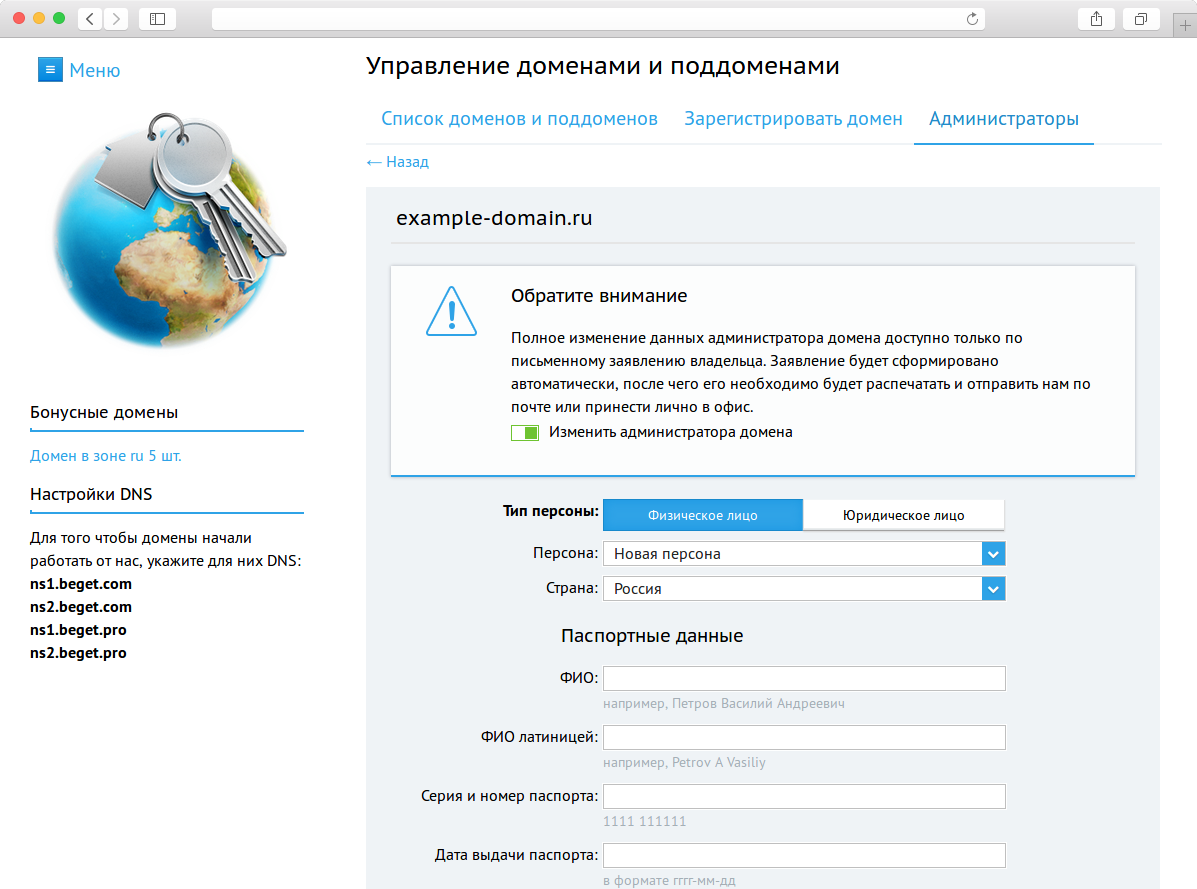Open 'Список доменов и поддоменов' tab
1197x889 pixels.
(x=519, y=119)
